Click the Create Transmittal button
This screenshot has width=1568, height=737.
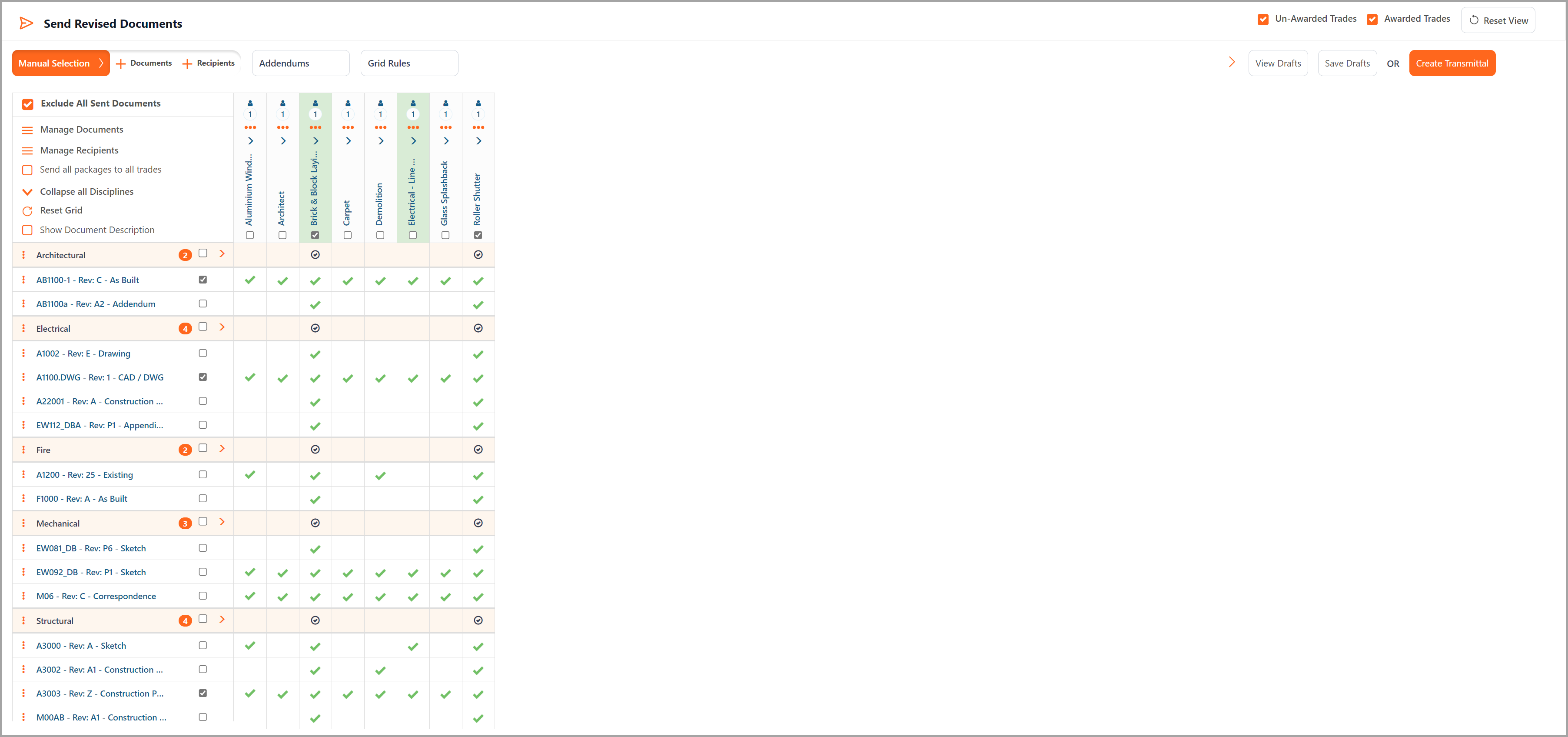point(1452,63)
